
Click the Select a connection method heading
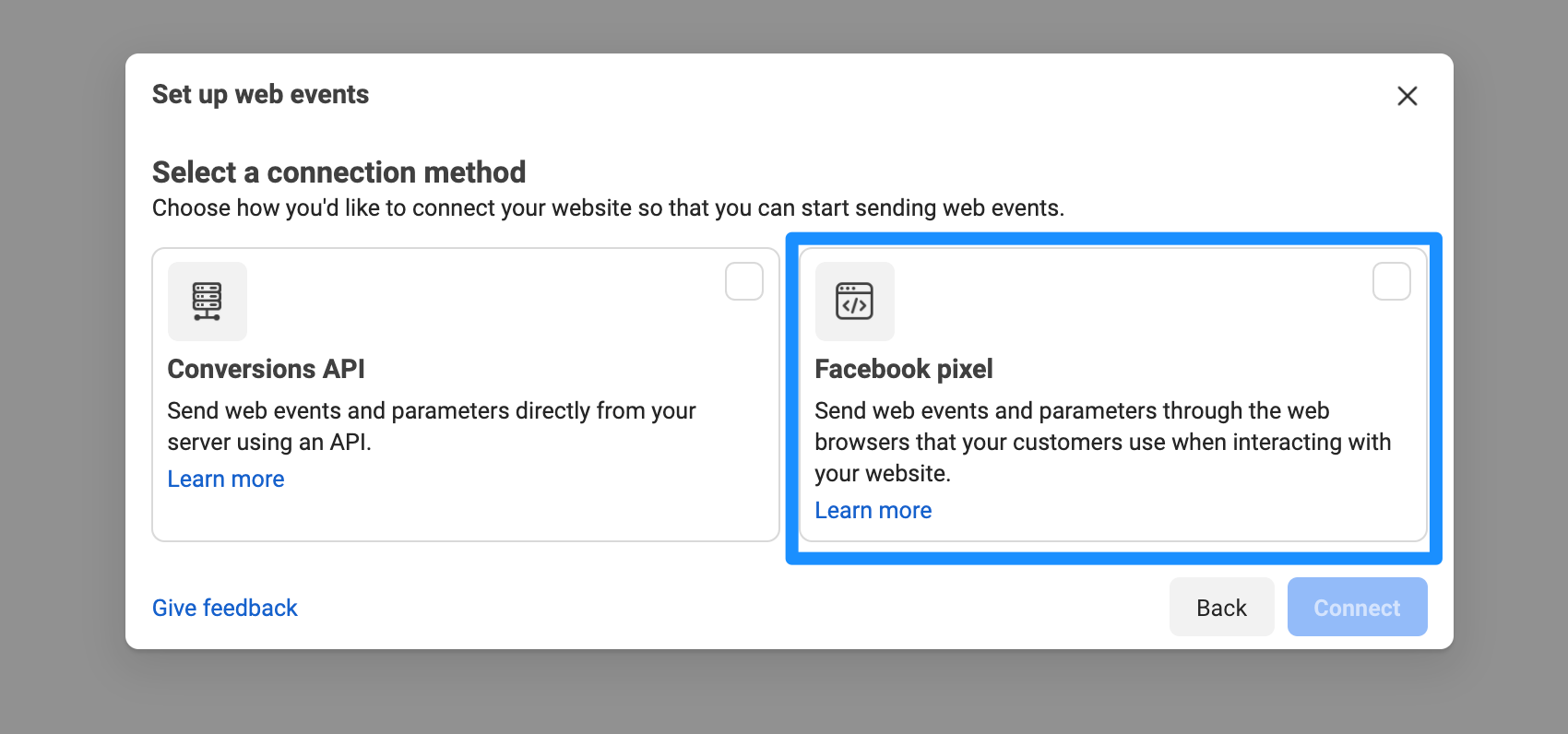point(339,172)
